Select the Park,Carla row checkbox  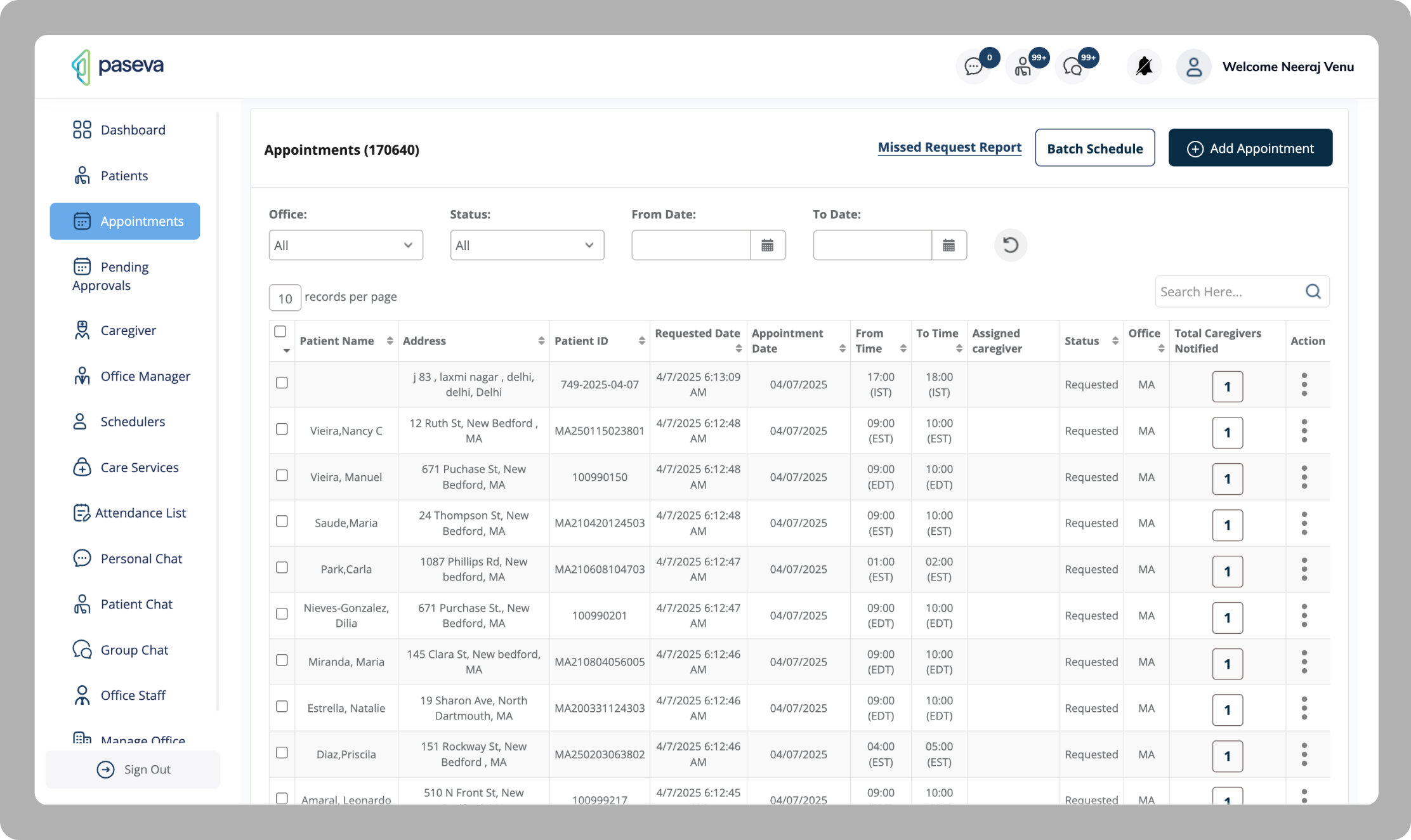(x=282, y=567)
